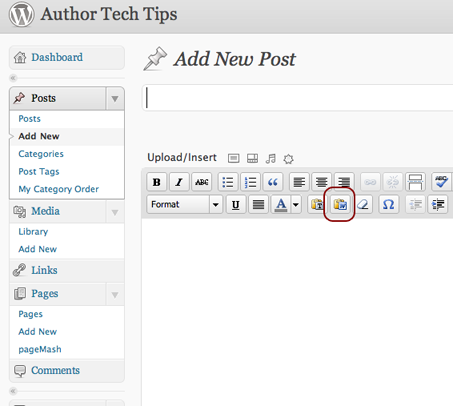
Task: Click the Add Media star icon
Action: pyautogui.click(x=288, y=159)
